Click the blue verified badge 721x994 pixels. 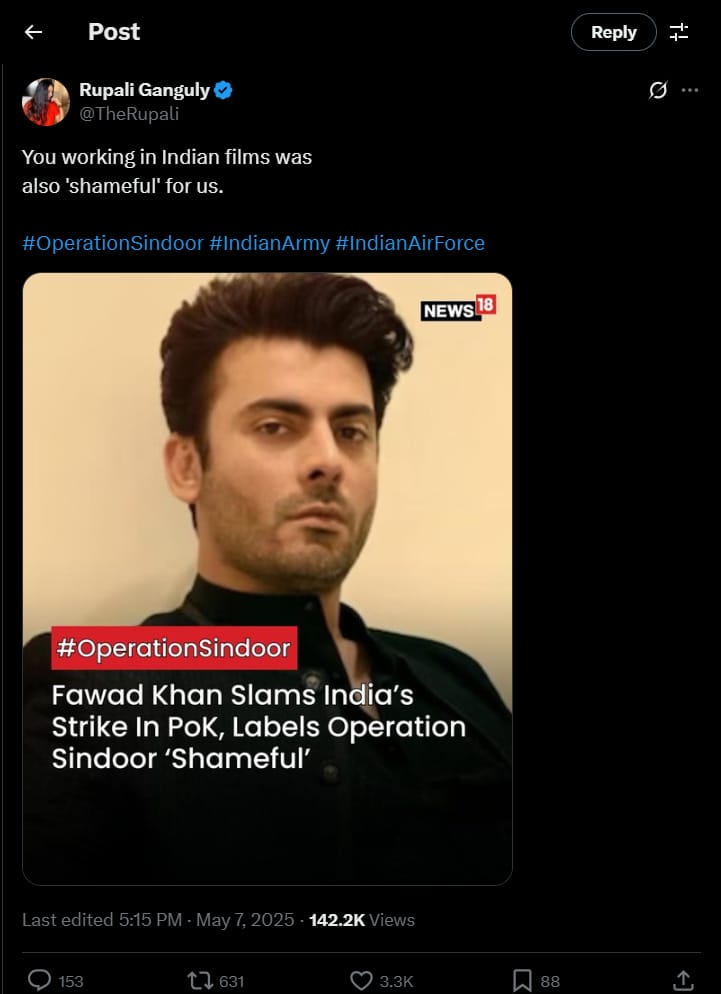coord(223,91)
